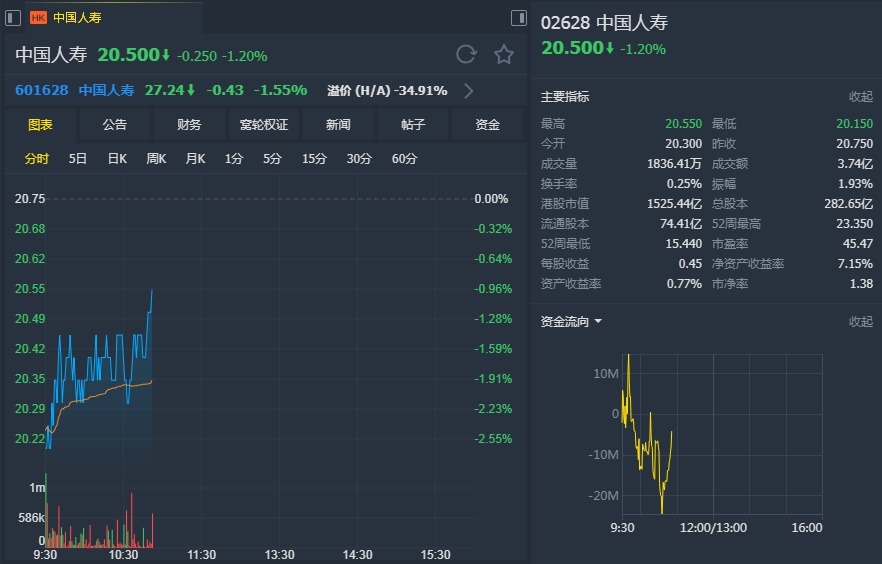Screen dimensions: 882x564
Task: Select the 5日 chart period
Action: click(x=78, y=159)
